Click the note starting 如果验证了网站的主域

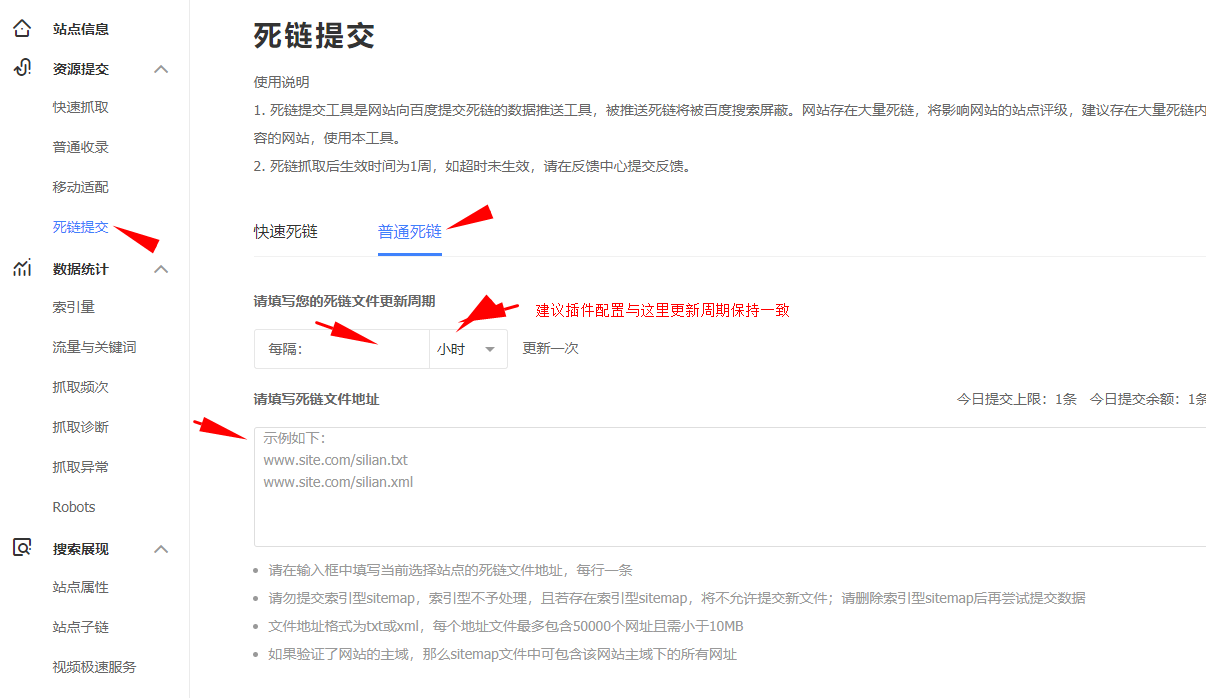point(503,654)
